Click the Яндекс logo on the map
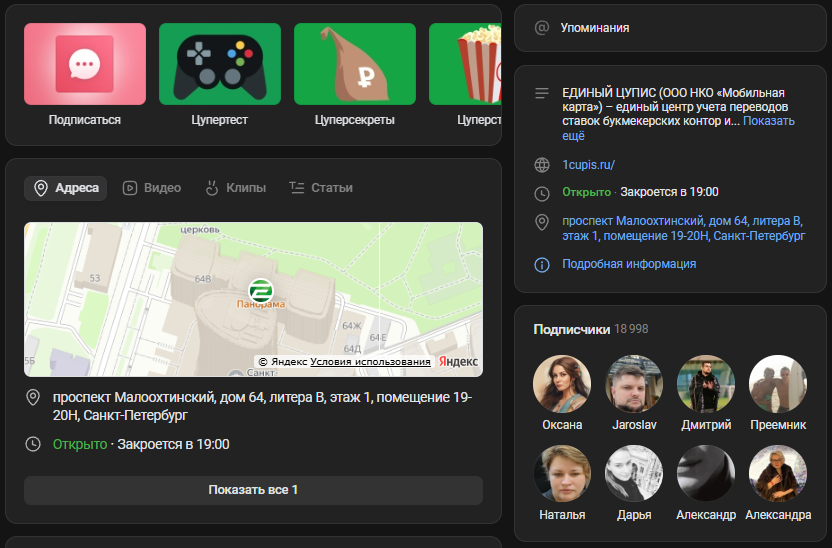 point(458,361)
